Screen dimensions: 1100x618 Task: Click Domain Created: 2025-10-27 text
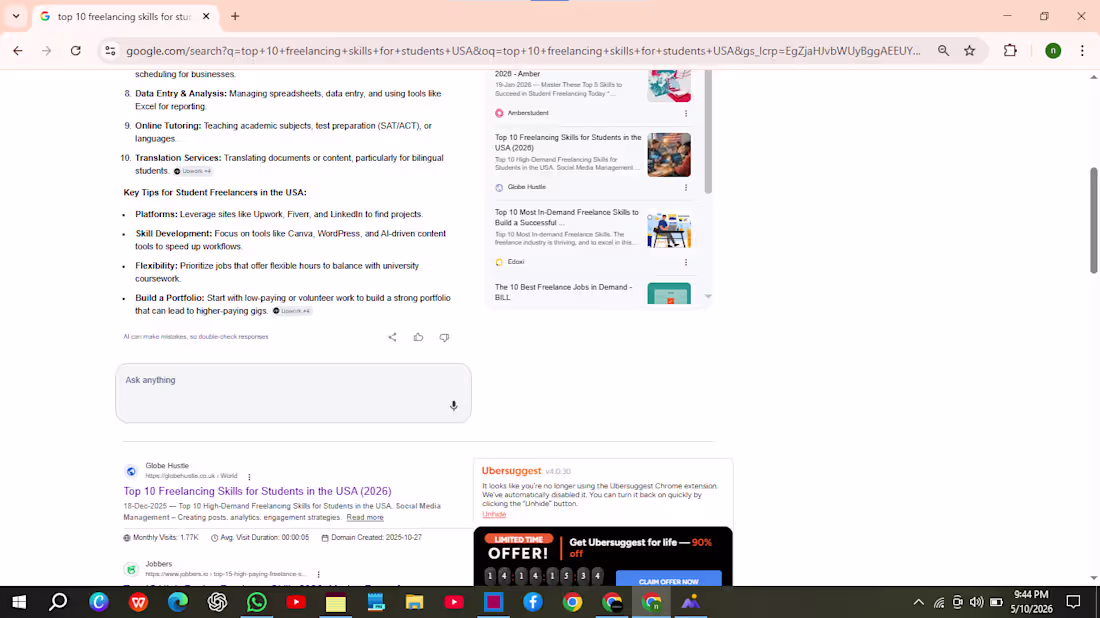[376, 537]
